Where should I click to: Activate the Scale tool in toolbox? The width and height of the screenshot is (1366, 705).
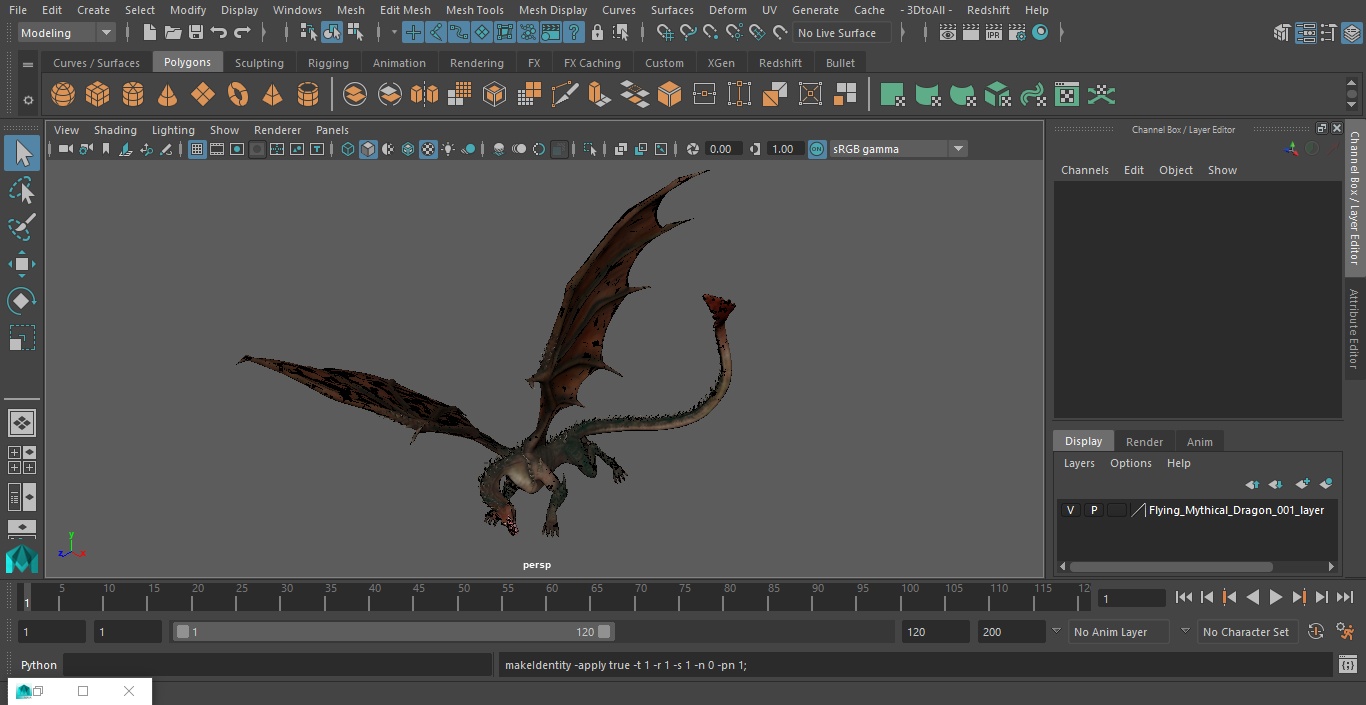[x=22, y=338]
